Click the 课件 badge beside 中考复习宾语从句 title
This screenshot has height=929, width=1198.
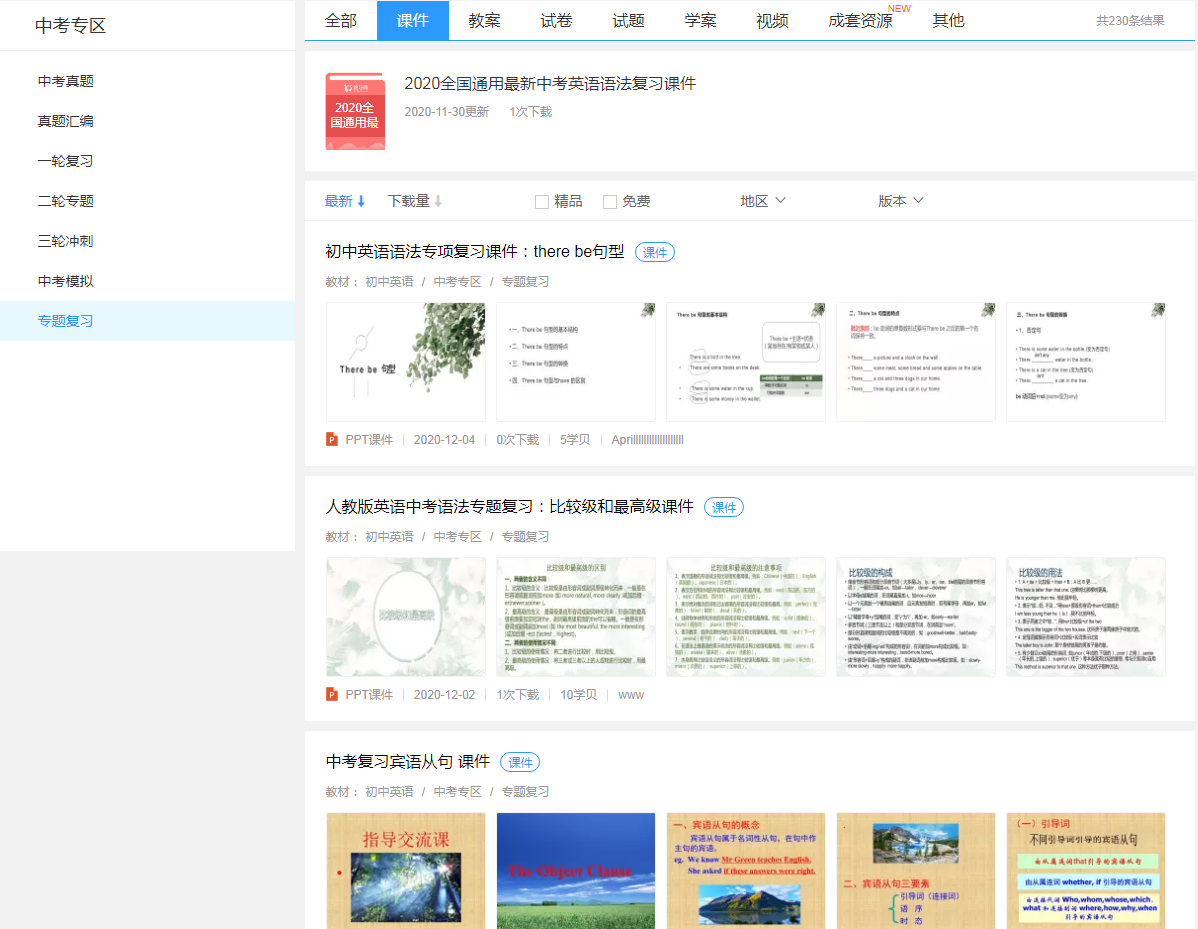[x=519, y=761]
